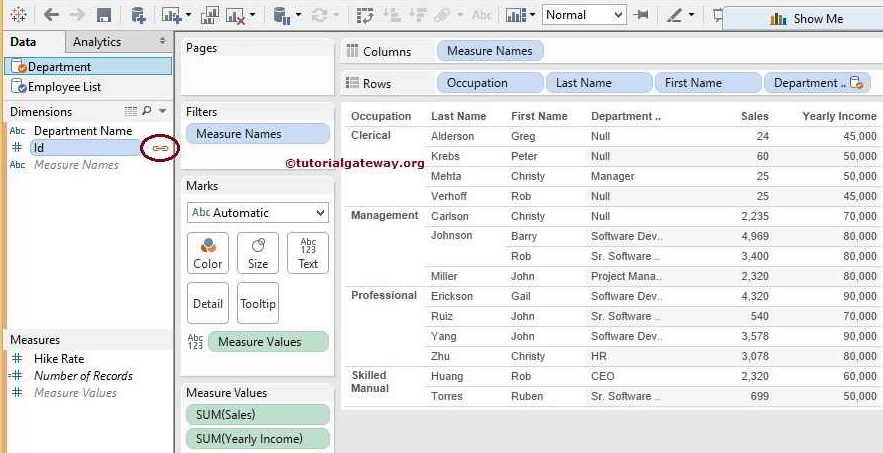Image resolution: width=883 pixels, height=453 pixels.
Task: Click the Text button on Marks card
Action: [308, 253]
